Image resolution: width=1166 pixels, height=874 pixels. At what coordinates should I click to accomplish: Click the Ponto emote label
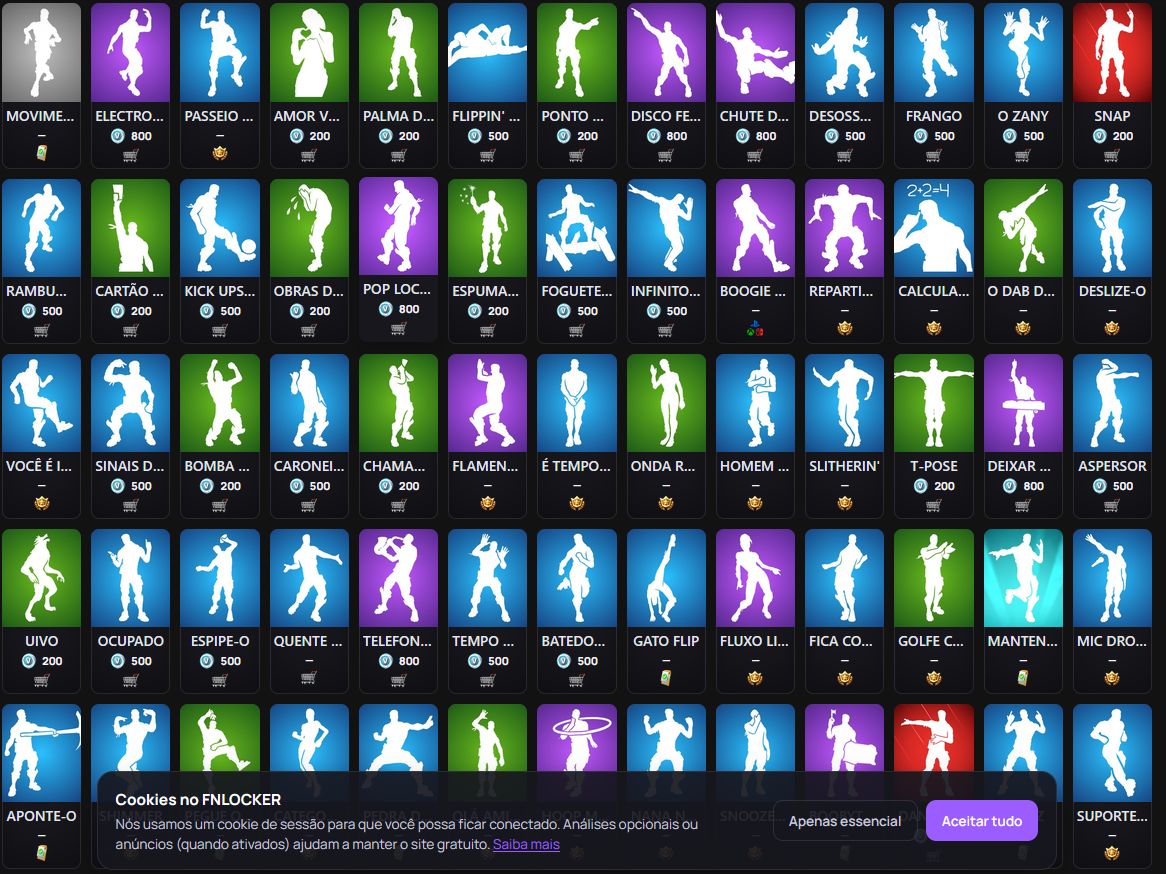click(x=572, y=116)
